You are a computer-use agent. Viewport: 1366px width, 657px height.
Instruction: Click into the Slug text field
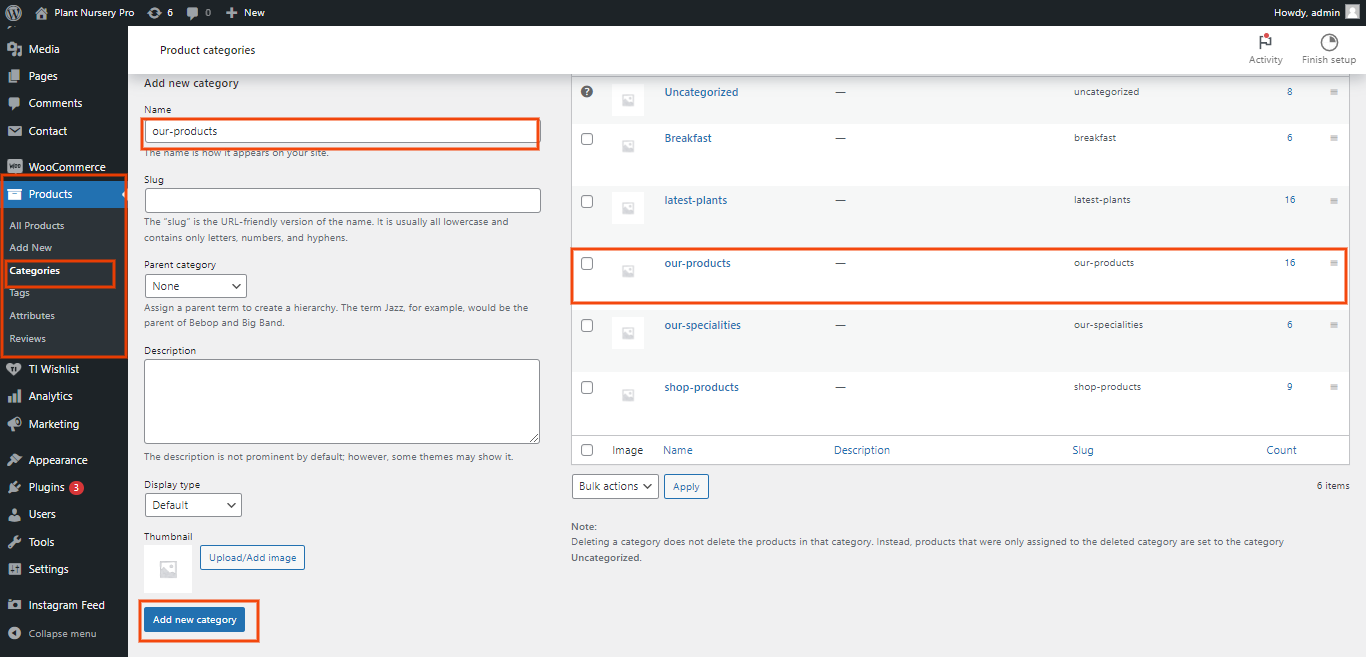coord(342,200)
